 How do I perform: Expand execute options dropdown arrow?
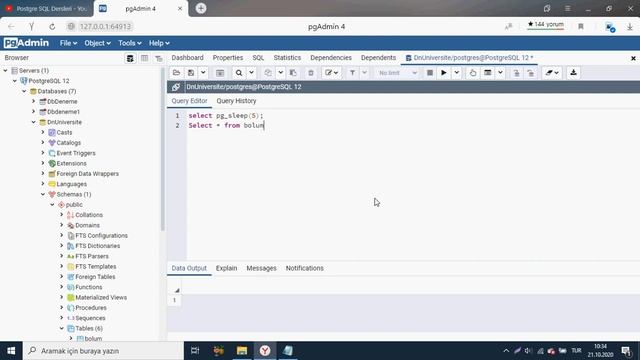(456, 73)
